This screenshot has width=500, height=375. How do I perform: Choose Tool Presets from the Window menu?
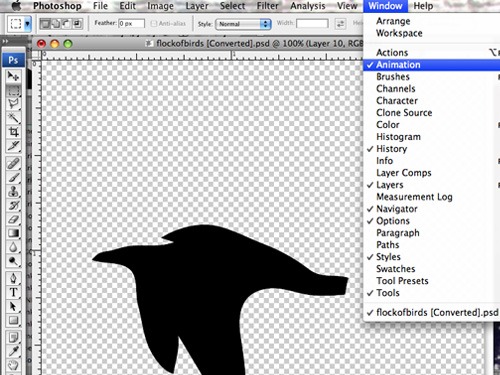(x=432, y=281)
